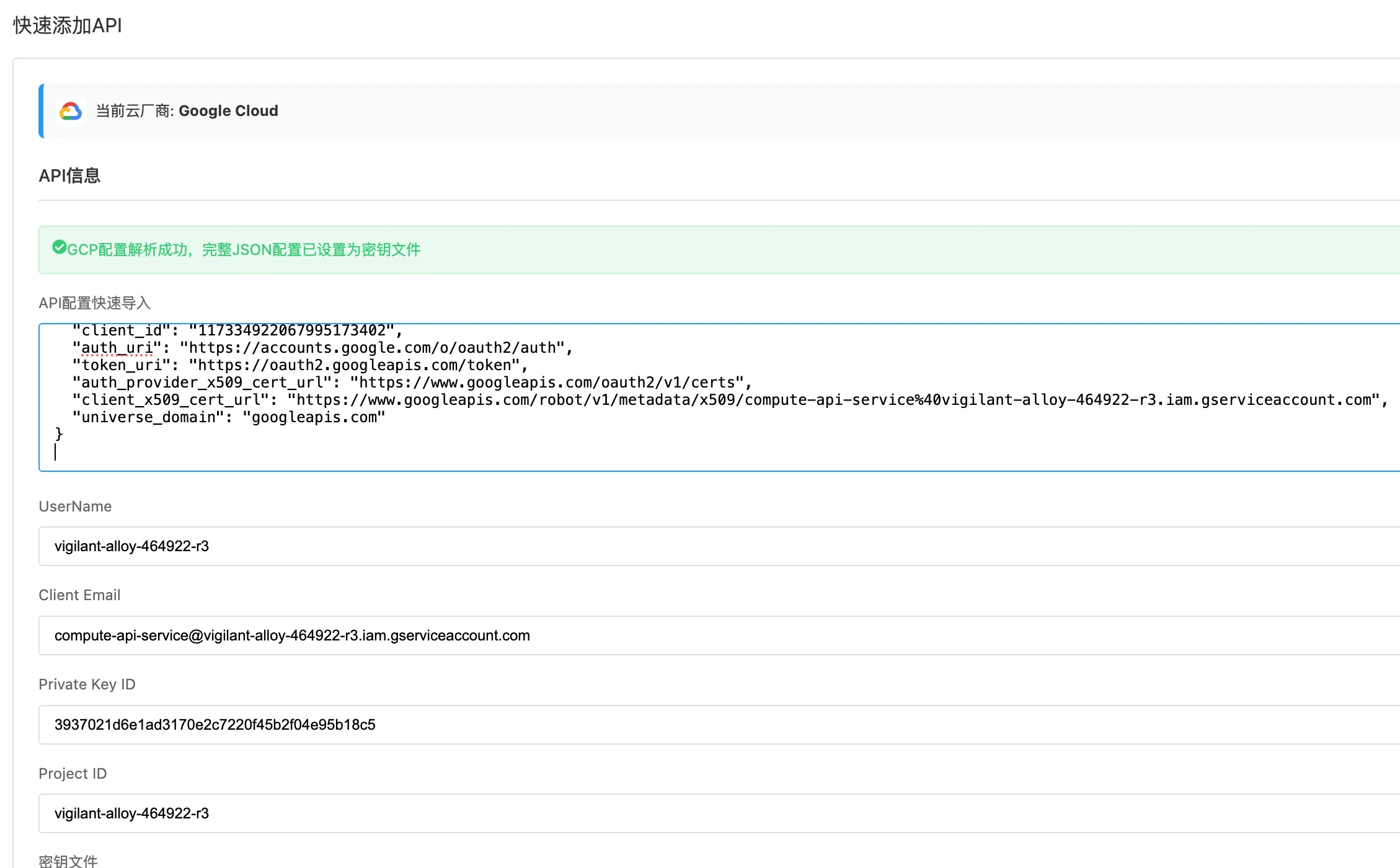Focus the UserName input field

(x=719, y=546)
